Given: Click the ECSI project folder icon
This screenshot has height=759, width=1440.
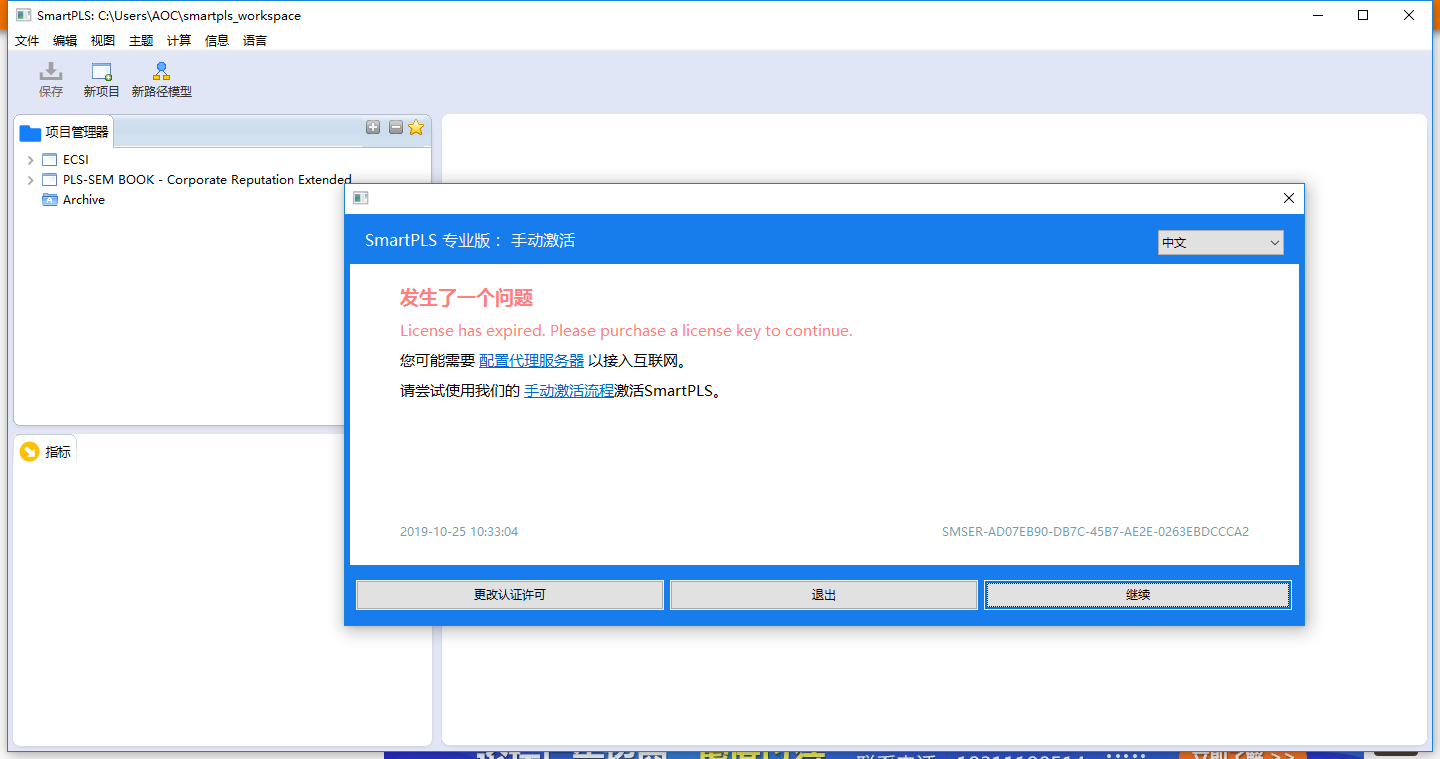Looking at the screenshot, I should (50, 160).
